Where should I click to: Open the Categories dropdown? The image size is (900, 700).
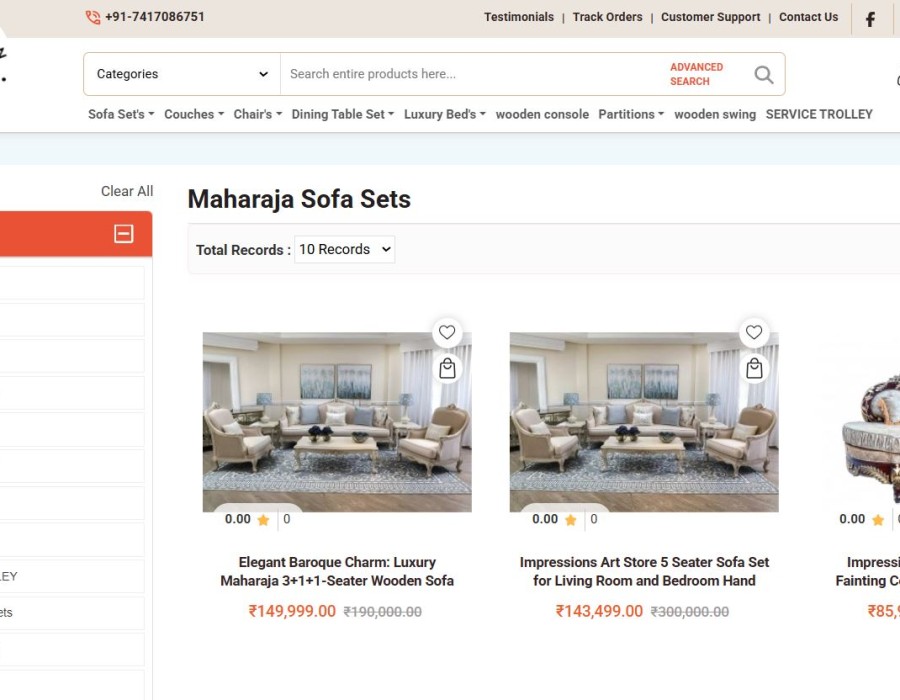click(182, 74)
